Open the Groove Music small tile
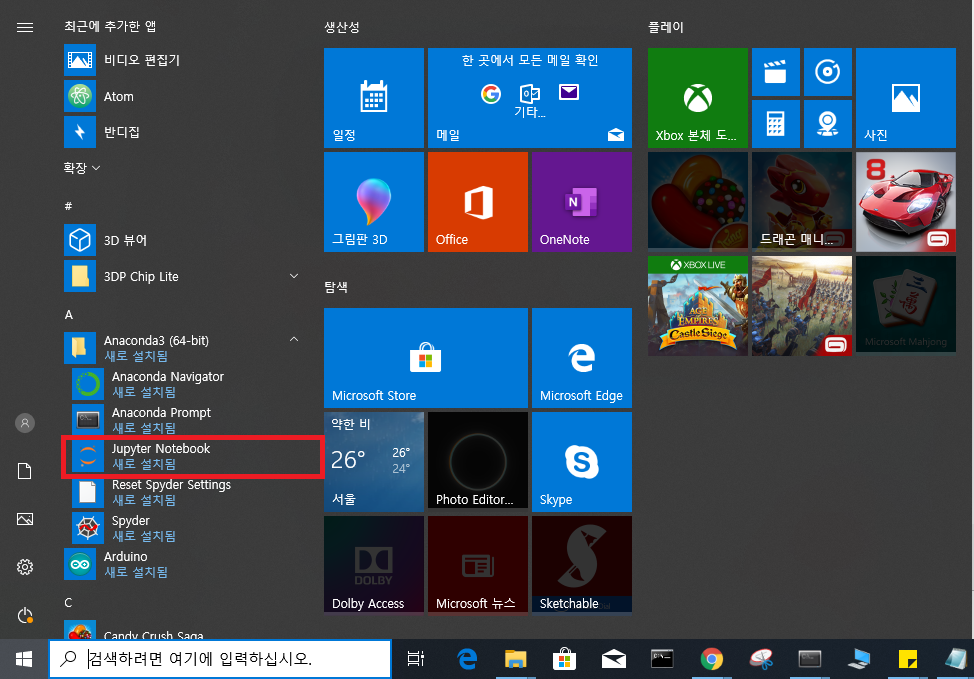Viewport: 974px width, 679px height. [827, 72]
